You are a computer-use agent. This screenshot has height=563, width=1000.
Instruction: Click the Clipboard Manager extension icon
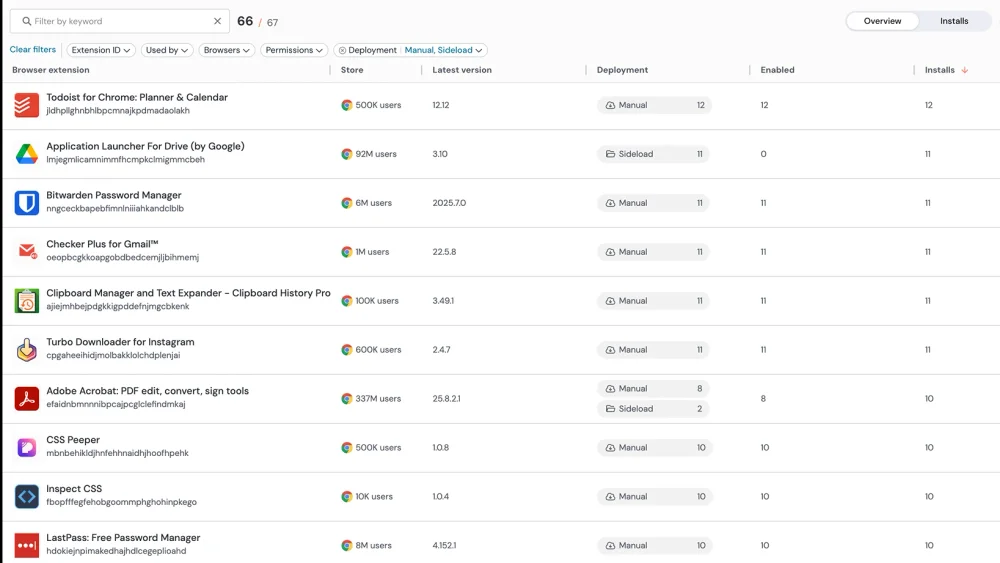[x=27, y=301]
